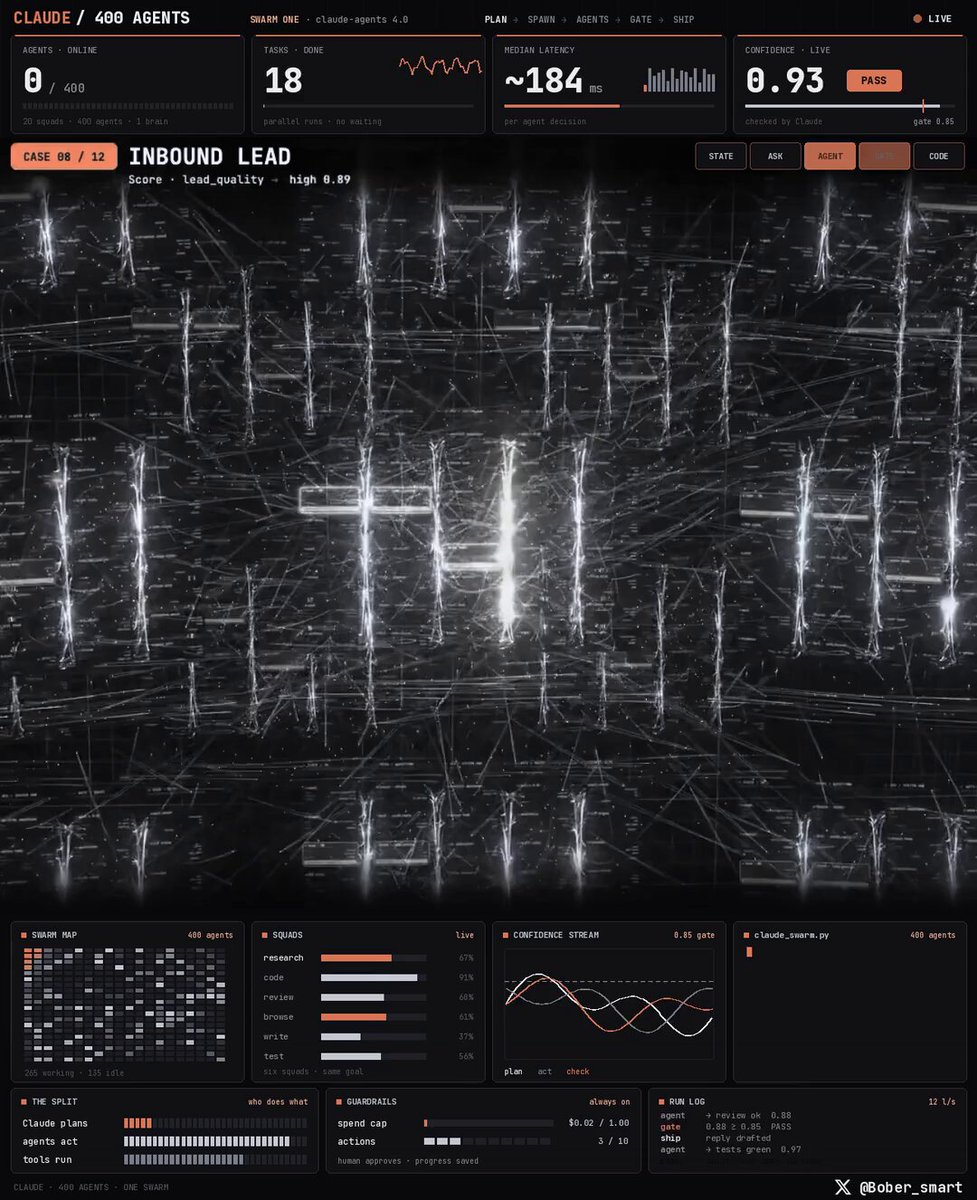Click the 'code' squad label
This screenshot has width=977, height=1200.
274,977
